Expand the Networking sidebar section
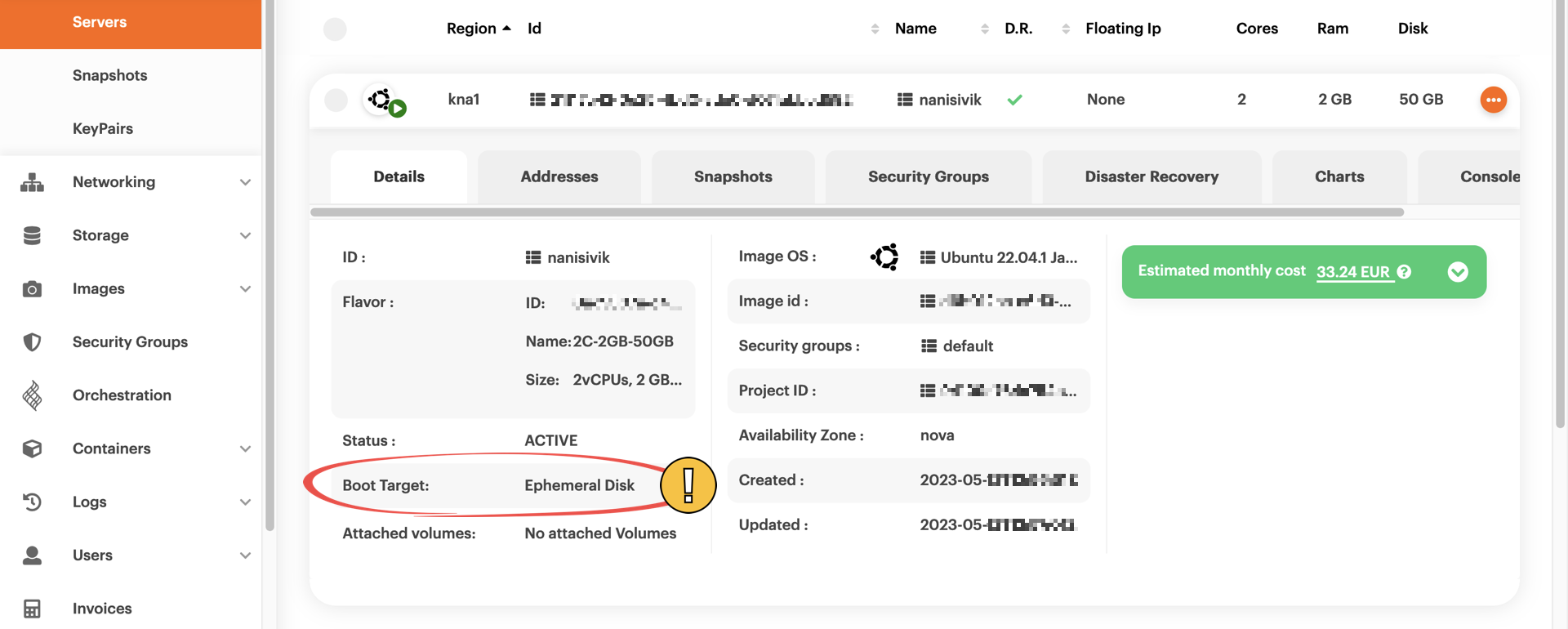This screenshot has width=1568, height=629. (245, 182)
